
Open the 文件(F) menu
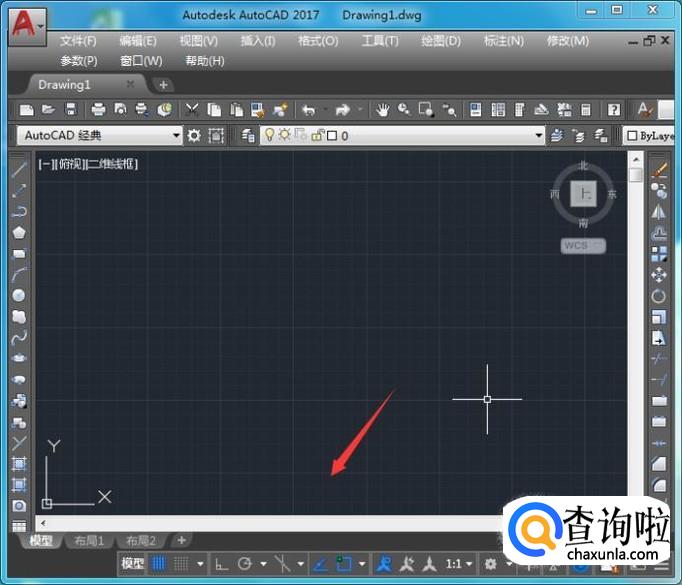tap(78, 41)
